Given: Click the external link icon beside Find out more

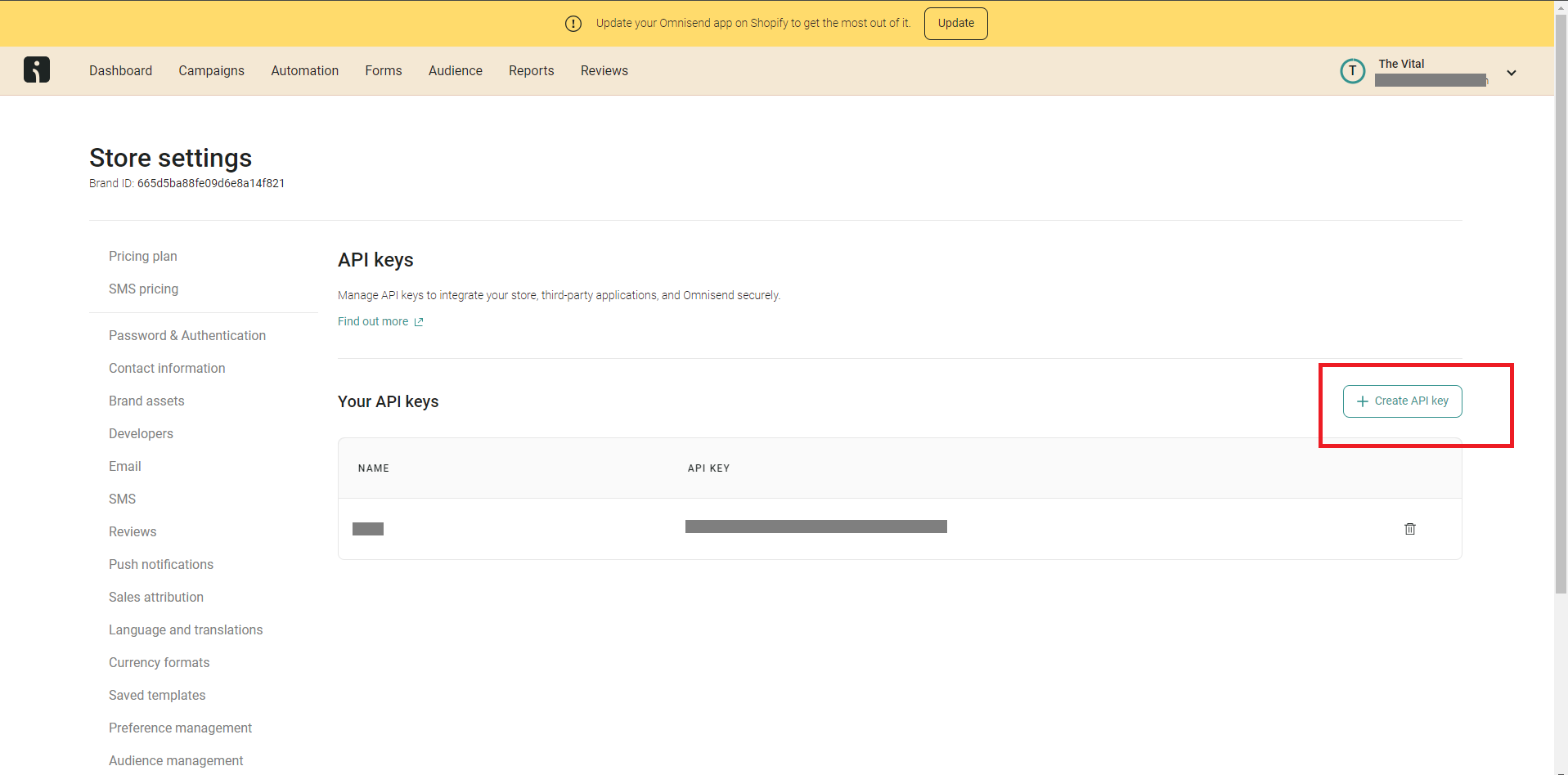Looking at the screenshot, I should point(419,322).
